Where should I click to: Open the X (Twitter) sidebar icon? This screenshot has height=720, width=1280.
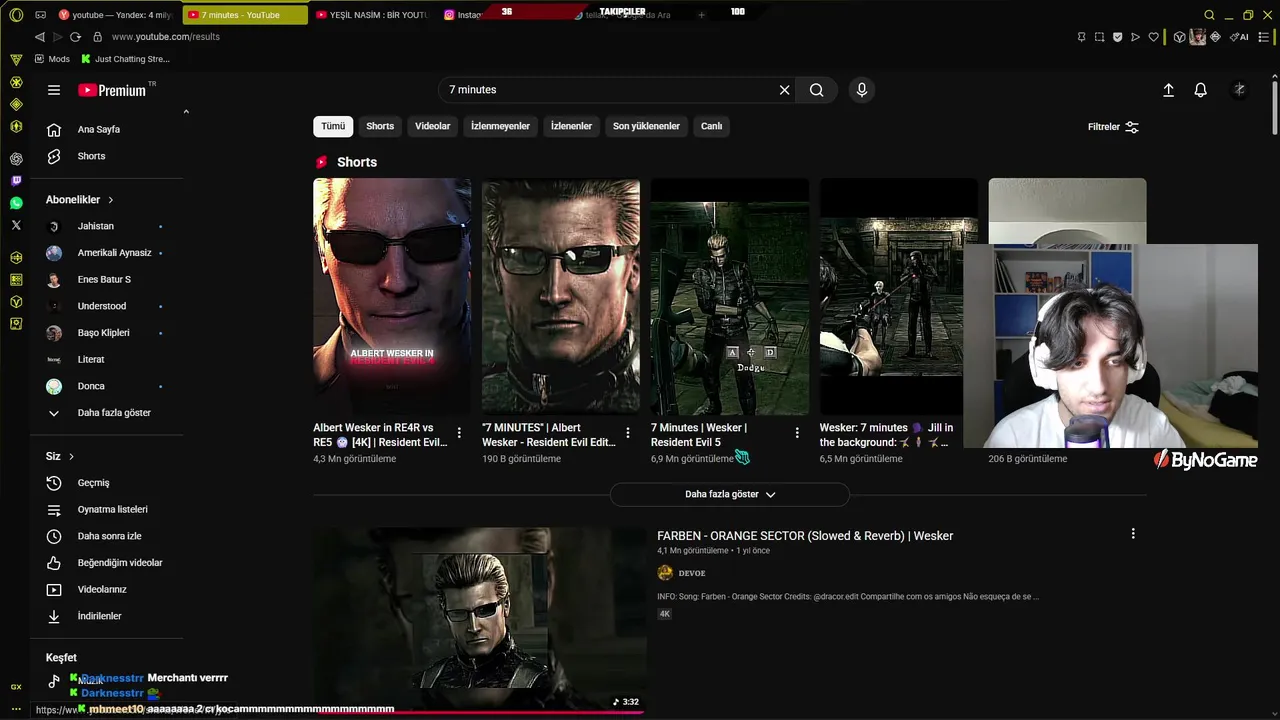pos(16,225)
